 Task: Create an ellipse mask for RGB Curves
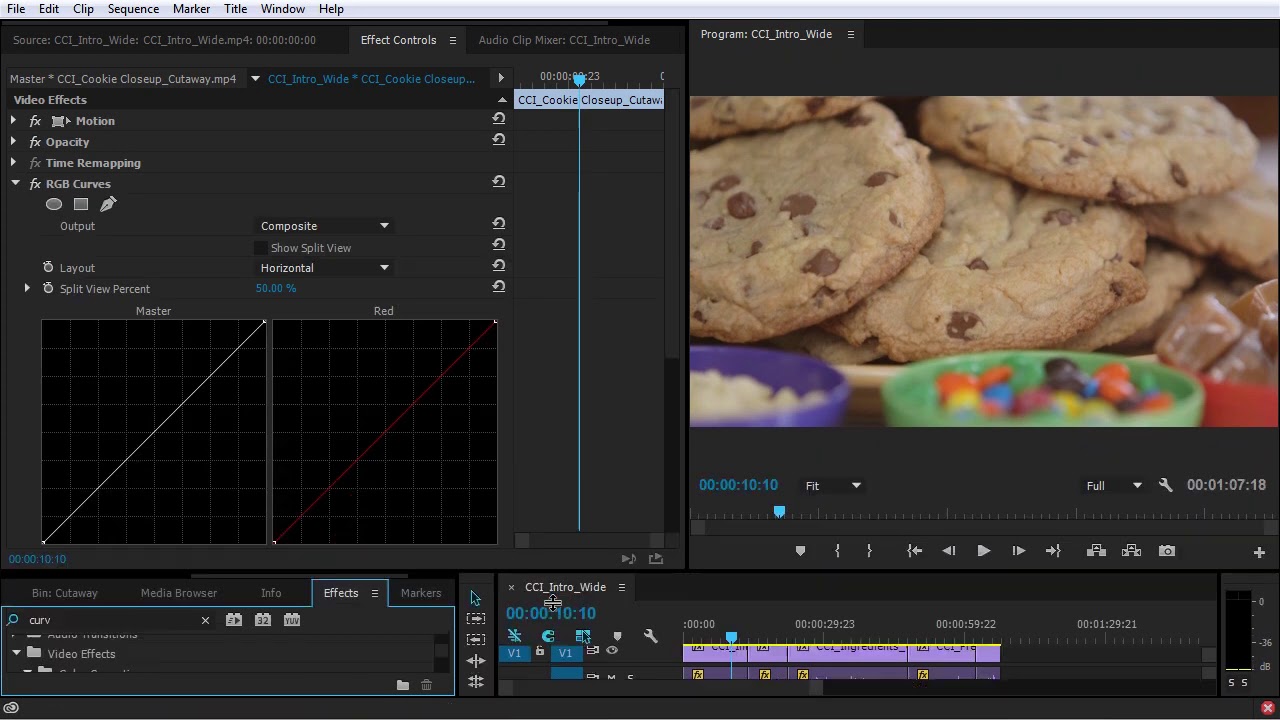coord(54,204)
